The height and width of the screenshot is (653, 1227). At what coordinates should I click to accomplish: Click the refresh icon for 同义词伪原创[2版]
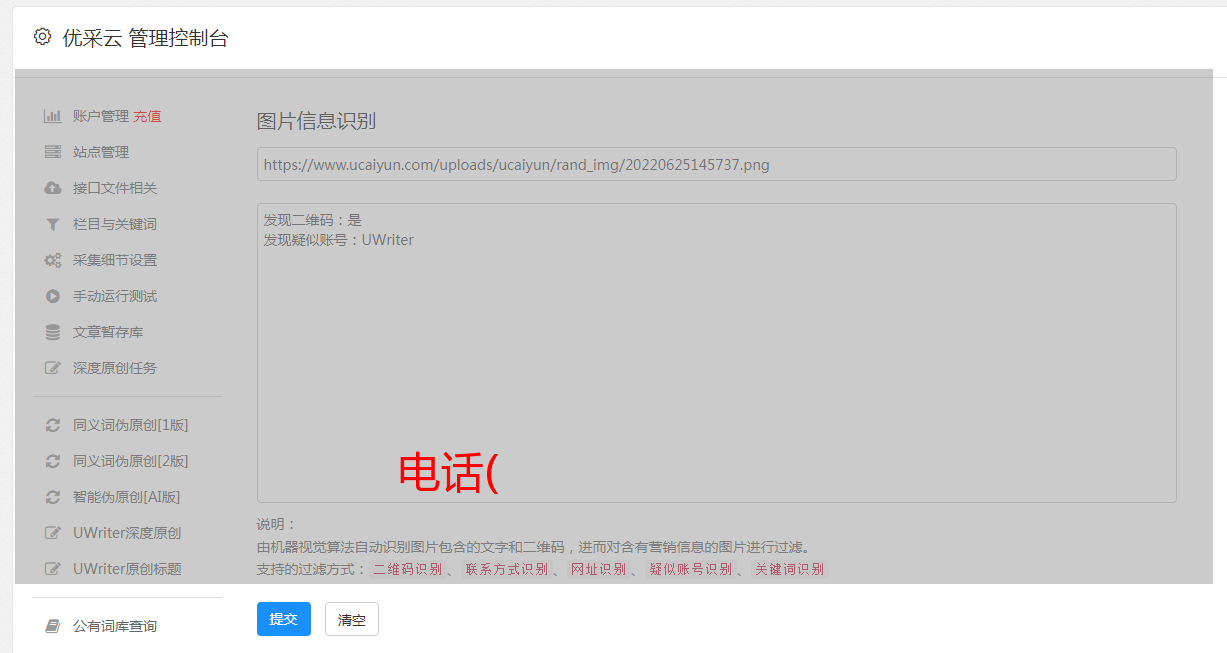tap(53, 461)
